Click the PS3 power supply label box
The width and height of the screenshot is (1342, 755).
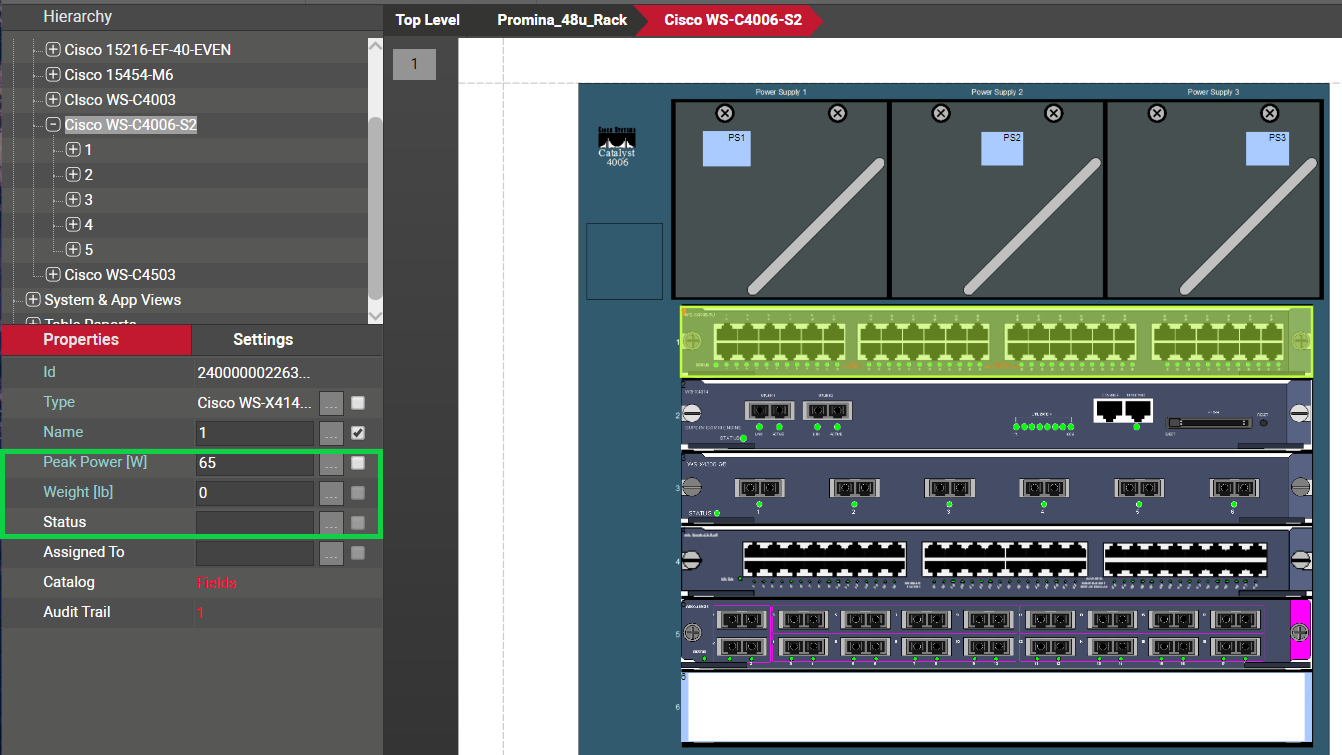pos(1267,148)
